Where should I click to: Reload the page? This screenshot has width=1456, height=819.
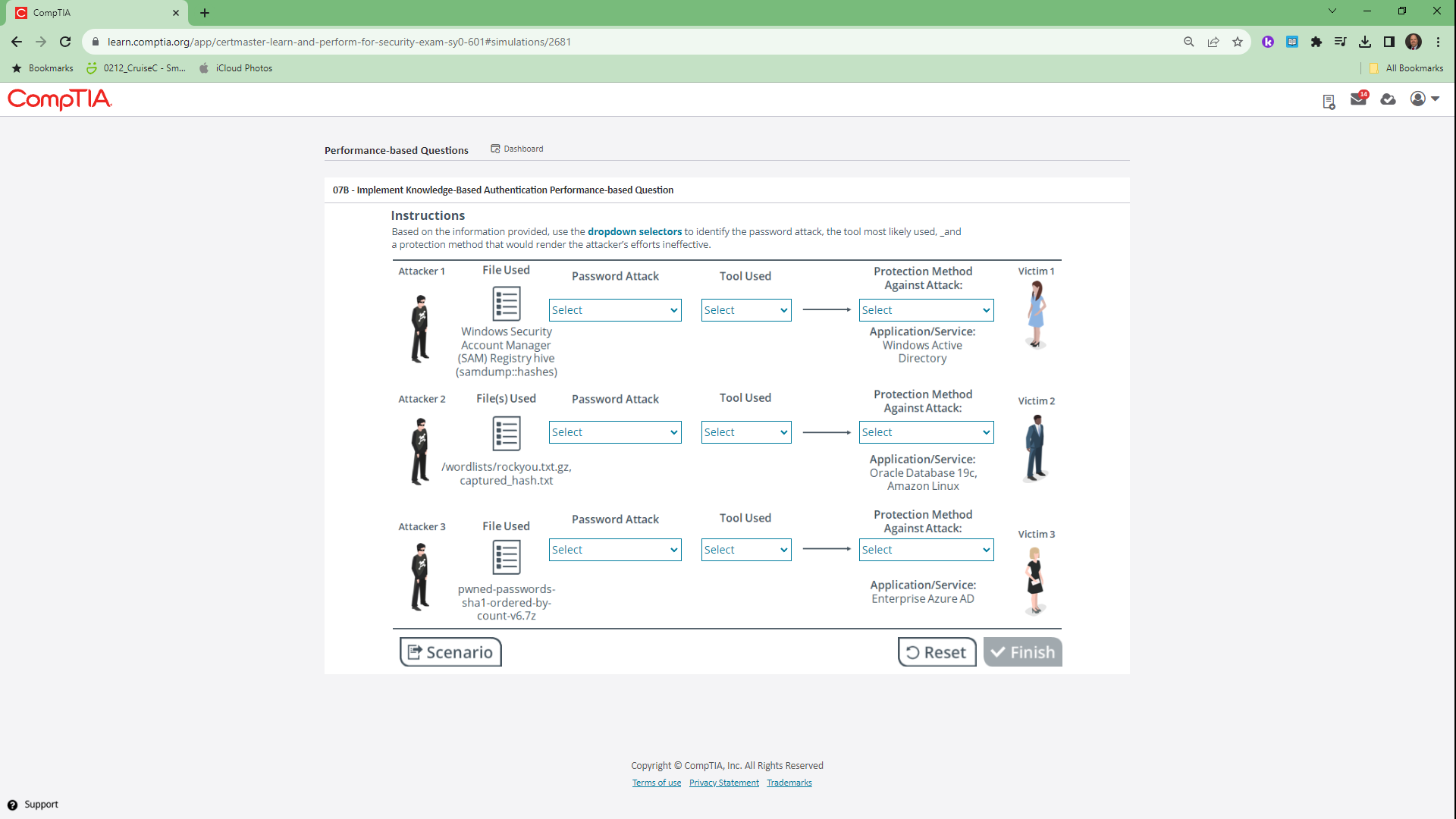point(65,42)
